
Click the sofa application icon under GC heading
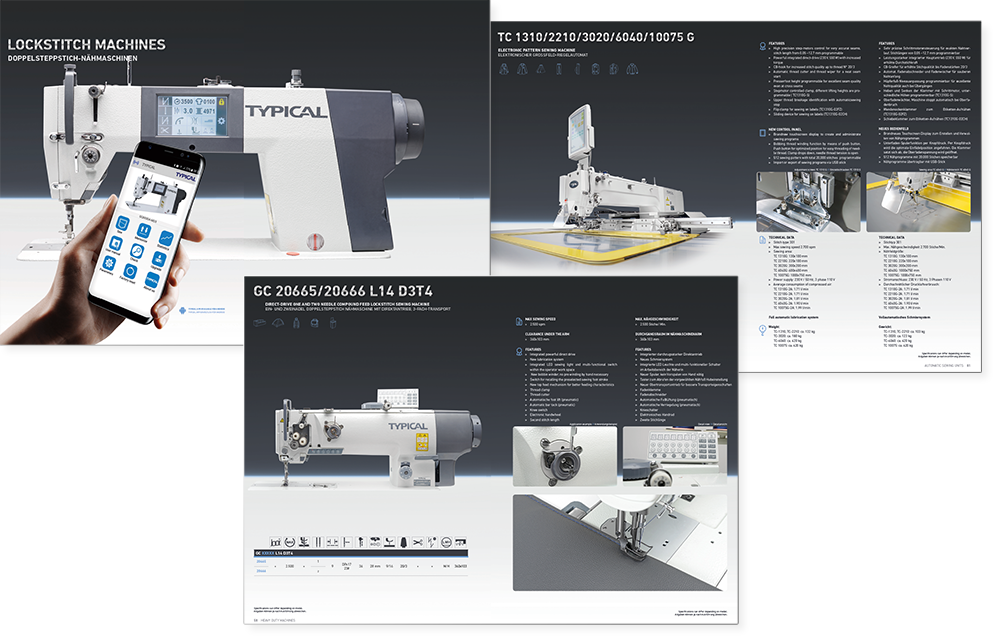pyautogui.click(x=260, y=323)
